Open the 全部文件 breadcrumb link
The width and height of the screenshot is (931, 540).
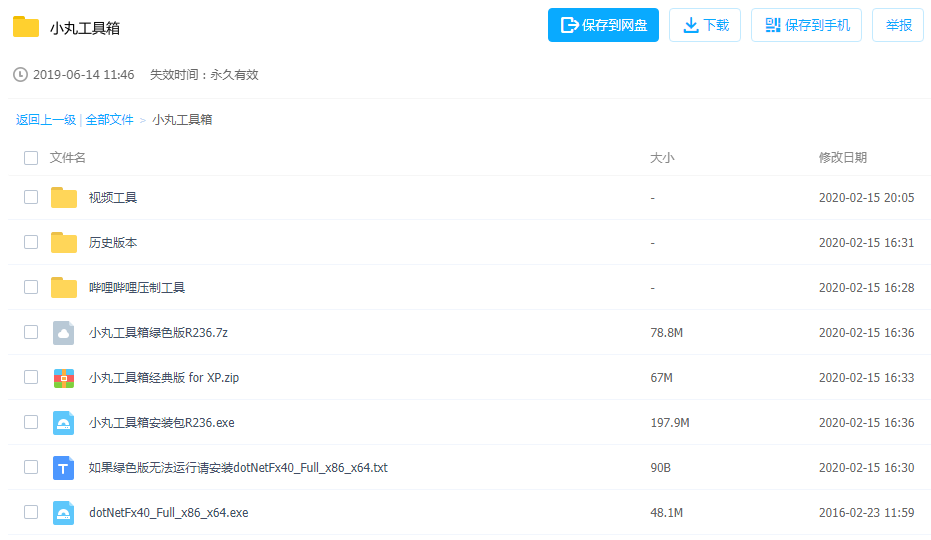pos(110,120)
